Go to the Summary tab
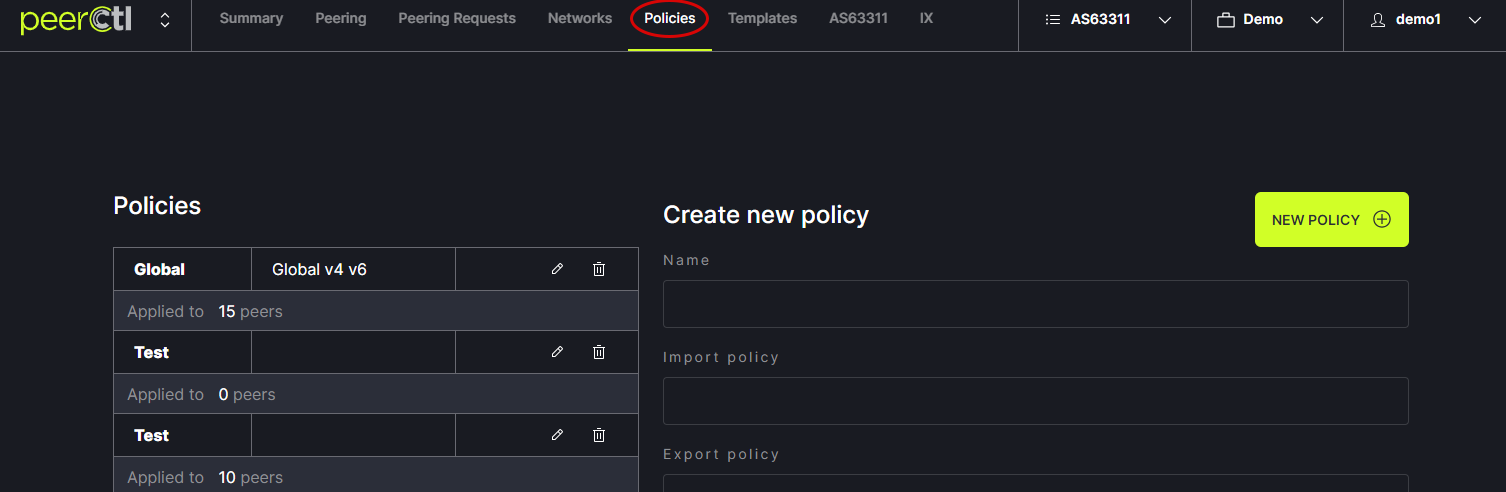Viewport: 1506px width, 492px height. pos(251,19)
